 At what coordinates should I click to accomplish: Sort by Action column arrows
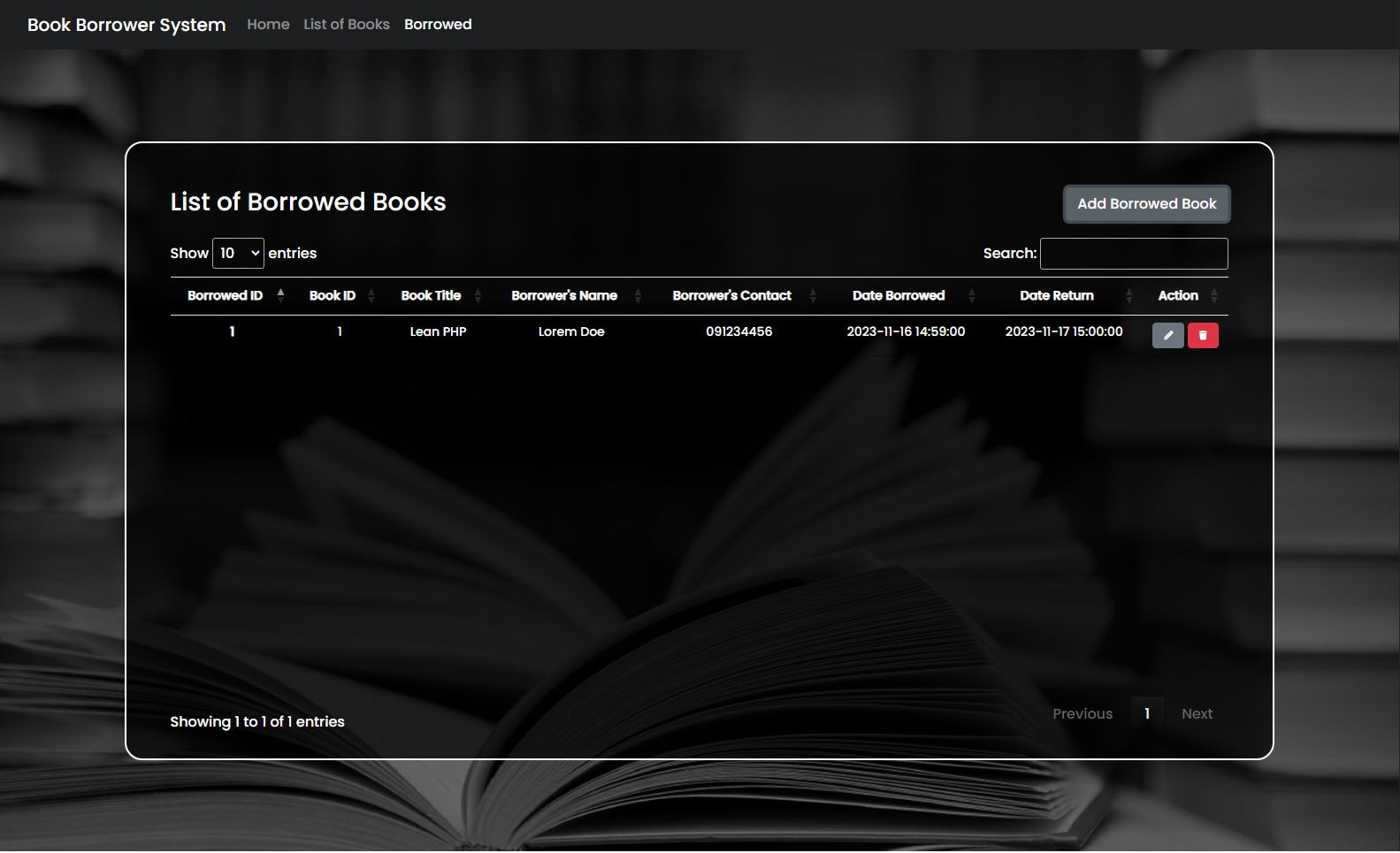pos(1214,295)
